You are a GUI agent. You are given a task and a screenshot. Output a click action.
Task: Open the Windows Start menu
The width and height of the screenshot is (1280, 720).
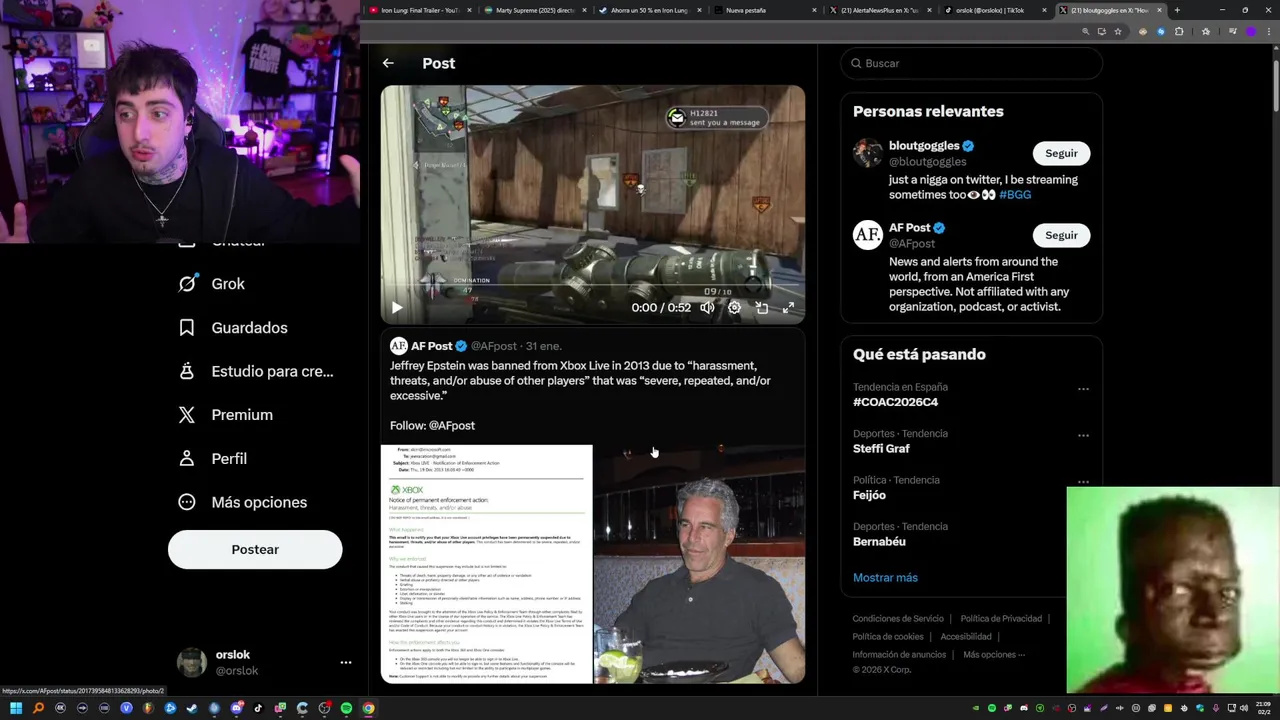pos(16,709)
